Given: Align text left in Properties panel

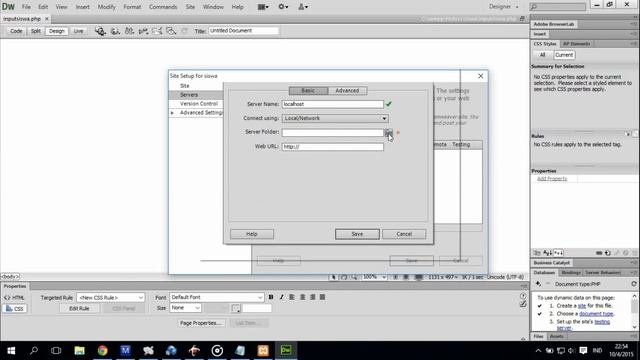Looking at the screenshot, I should [x=292, y=297].
